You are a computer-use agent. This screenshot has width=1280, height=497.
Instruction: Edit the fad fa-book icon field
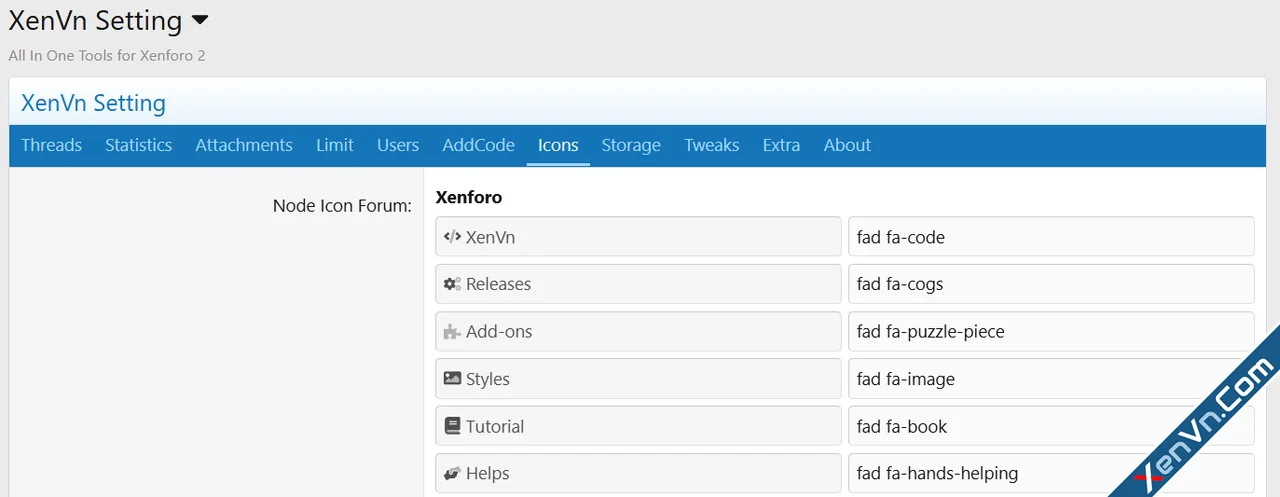pos(1051,426)
